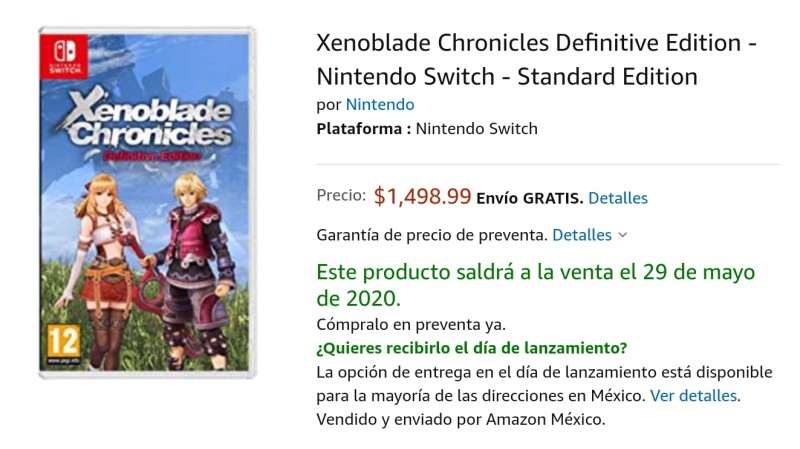This screenshot has width=800, height=449.
Task: Open Detalles link for garantía de preventa
Action: pos(582,235)
